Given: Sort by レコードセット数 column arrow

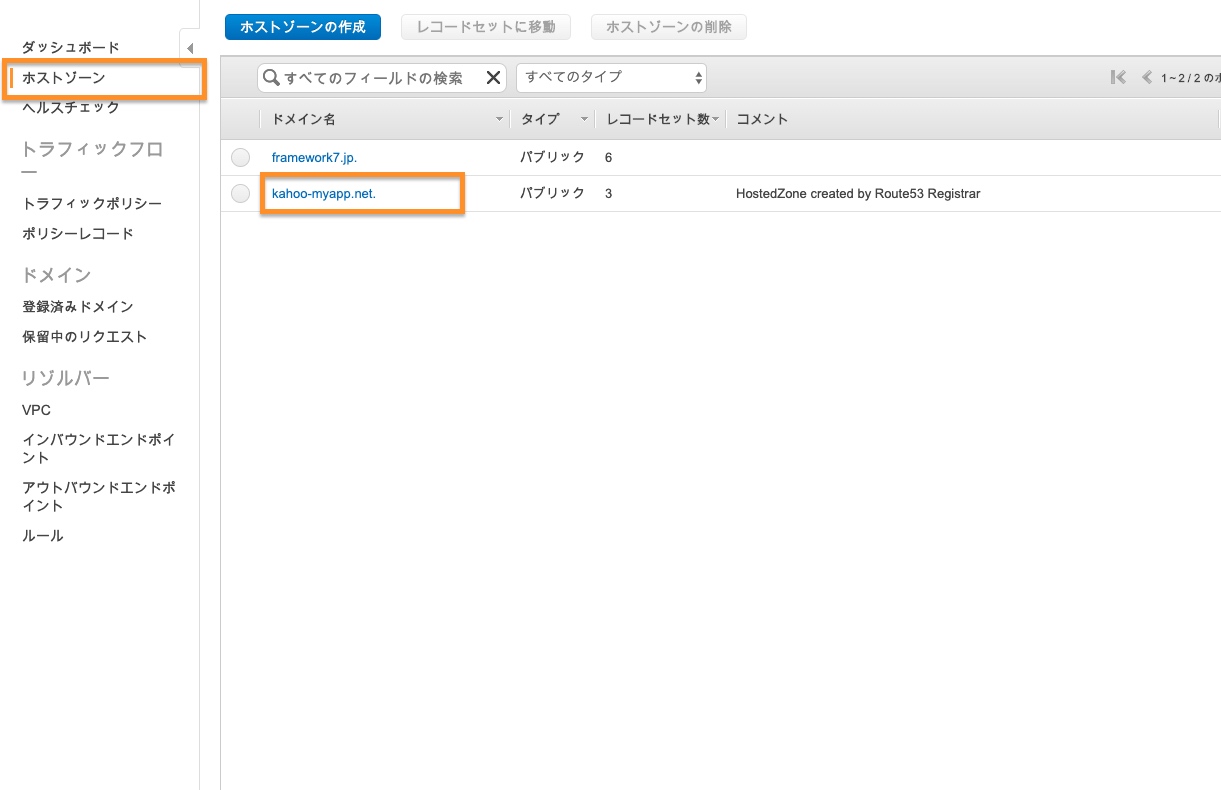Looking at the screenshot, I should 716,120.
